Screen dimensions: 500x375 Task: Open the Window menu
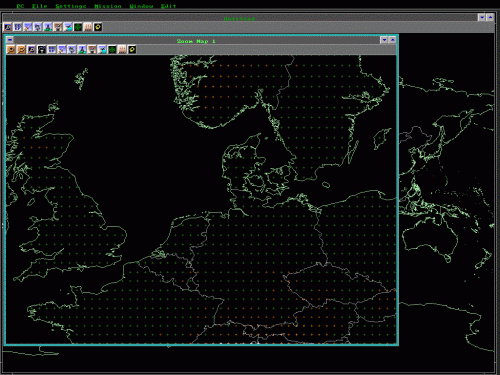click(141, 6)
